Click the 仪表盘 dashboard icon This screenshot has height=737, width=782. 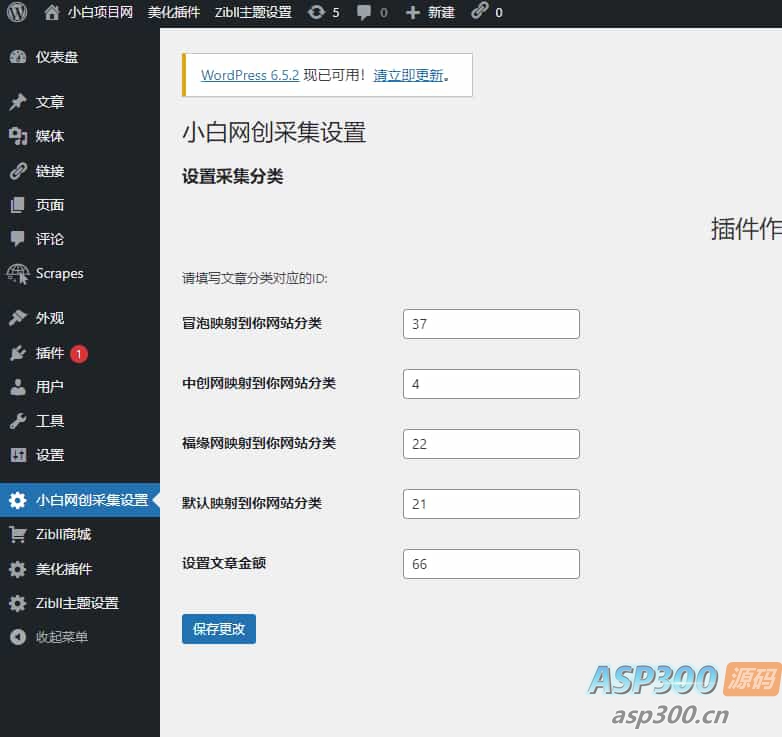tap(18, 57)
